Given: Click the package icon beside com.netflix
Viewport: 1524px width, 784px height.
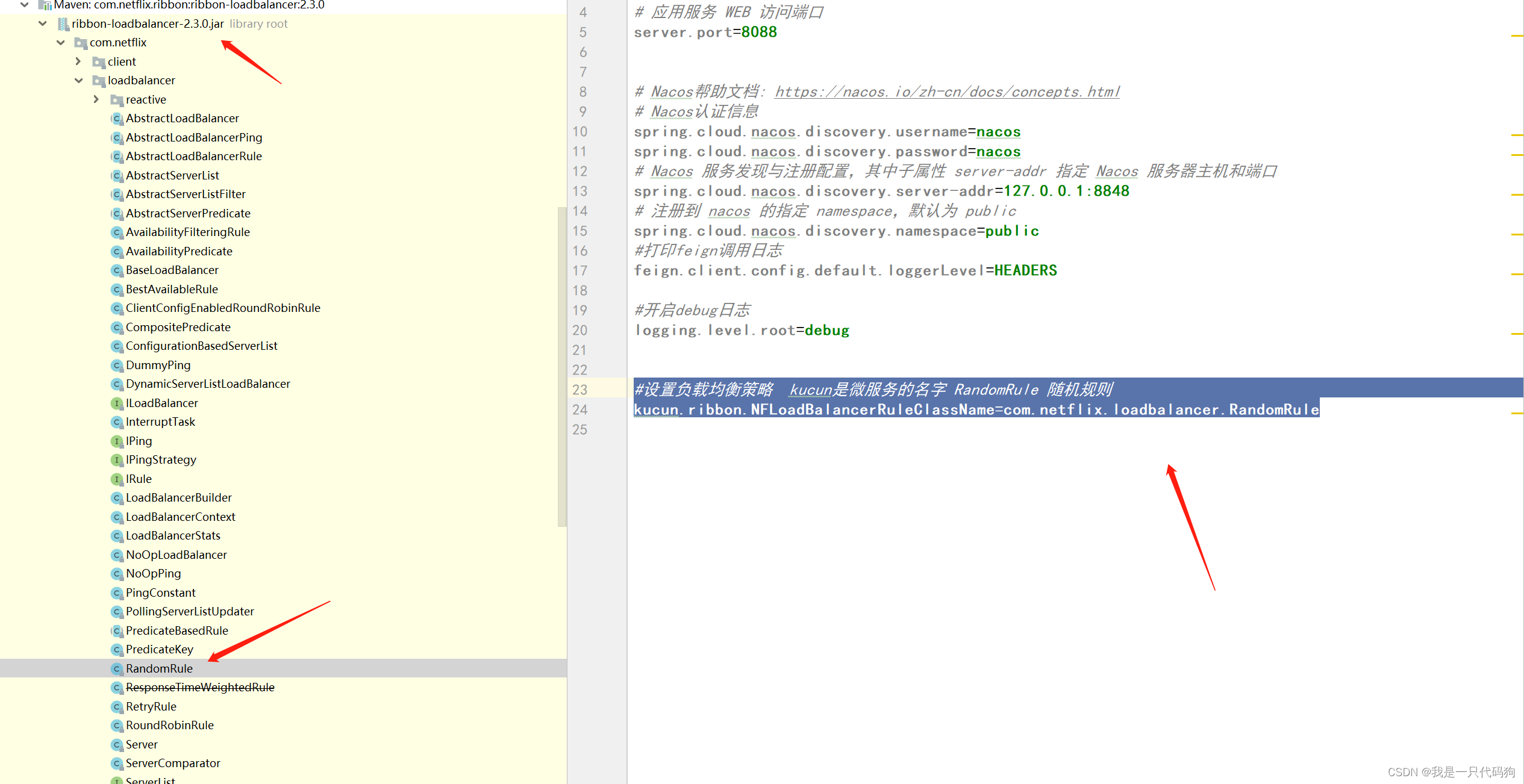Looking at the screenshot, I should pos(81,42).
